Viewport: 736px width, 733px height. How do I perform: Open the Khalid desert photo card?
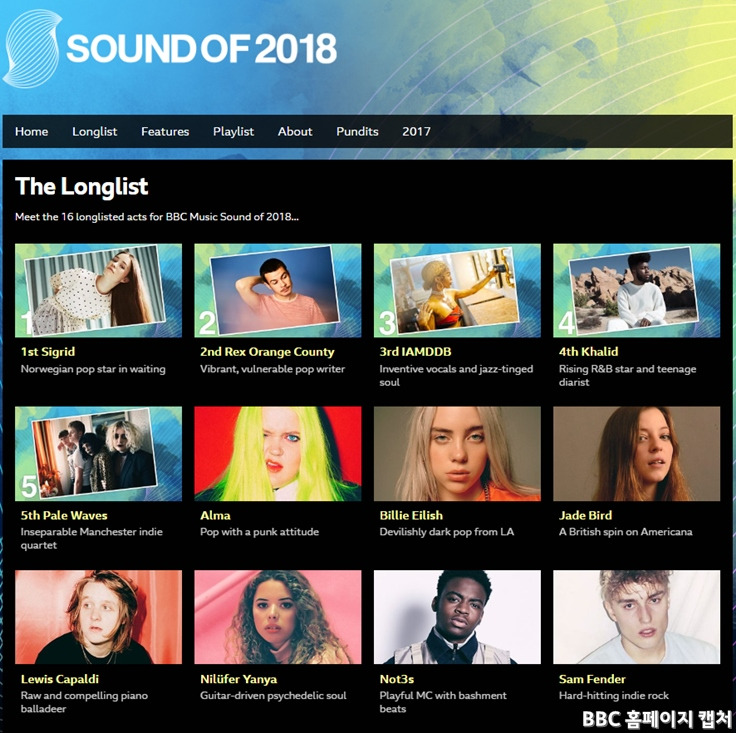[x=636, y=290]
